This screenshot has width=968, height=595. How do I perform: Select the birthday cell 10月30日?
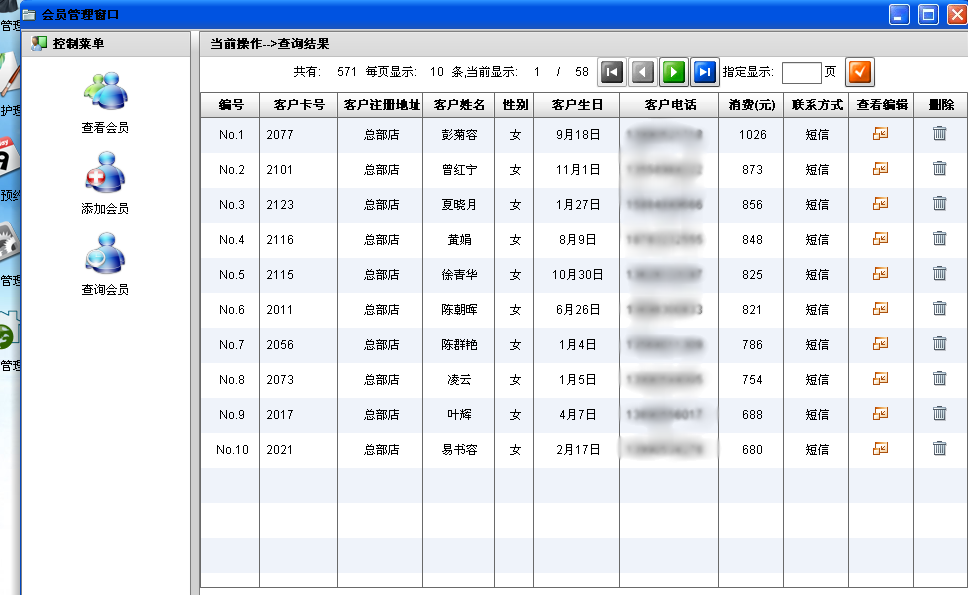[577, 275]
